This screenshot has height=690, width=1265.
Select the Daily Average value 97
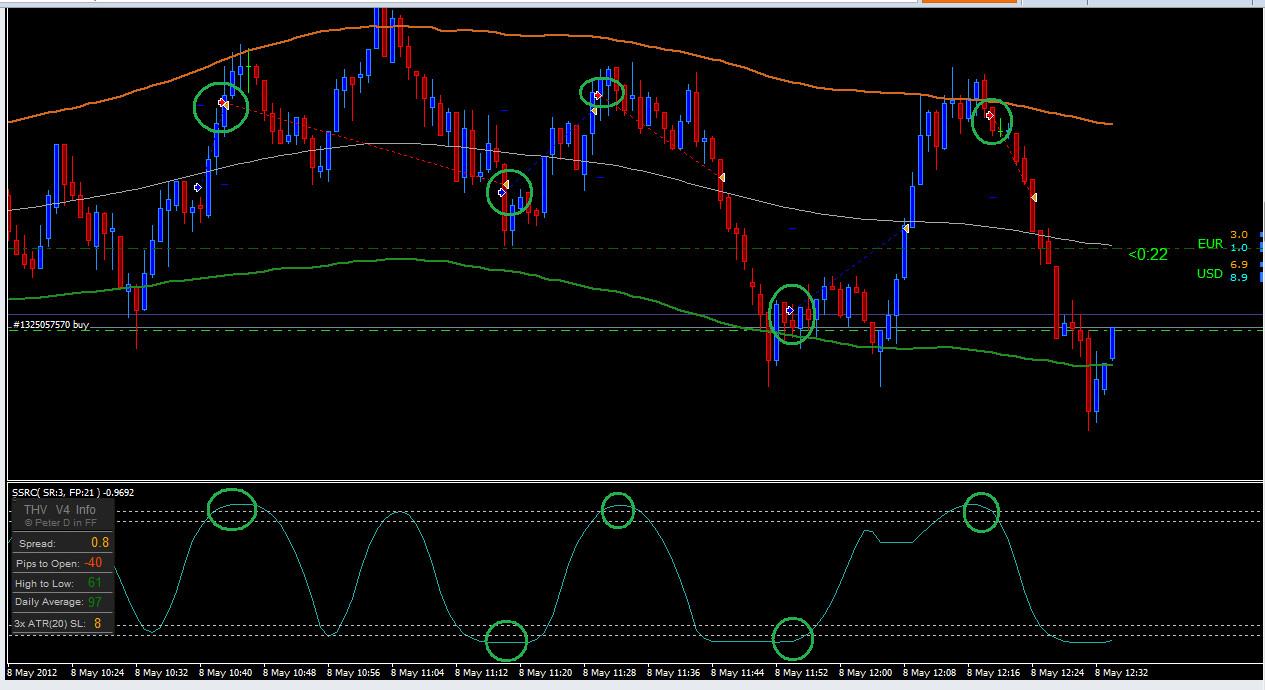pyautogui.click(x=96, y=603)
